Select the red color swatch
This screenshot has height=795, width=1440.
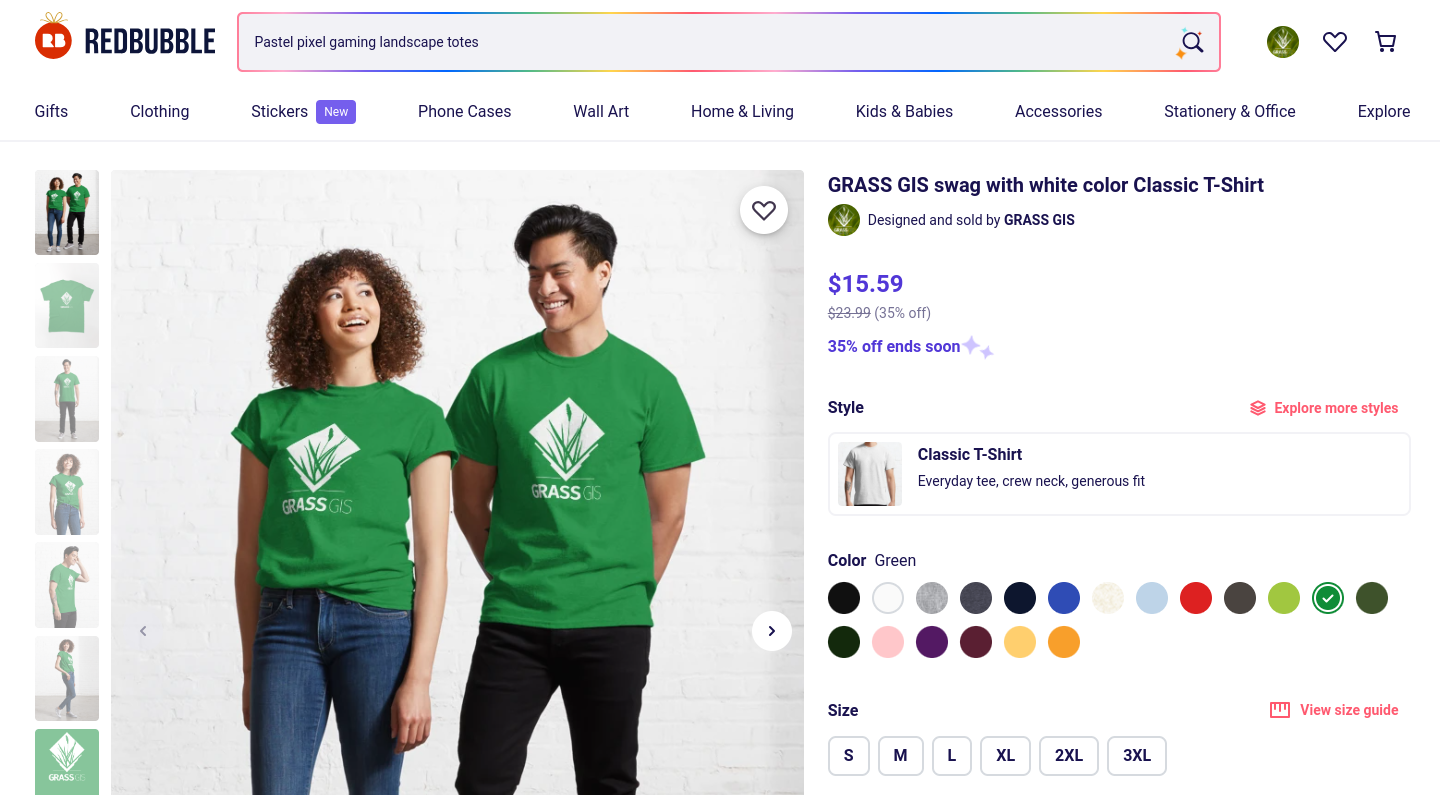[1195, 598]
